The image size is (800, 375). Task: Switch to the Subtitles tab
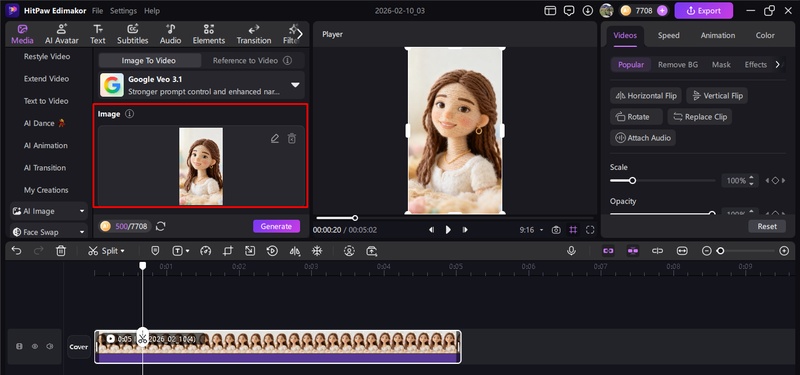point(133,34)
